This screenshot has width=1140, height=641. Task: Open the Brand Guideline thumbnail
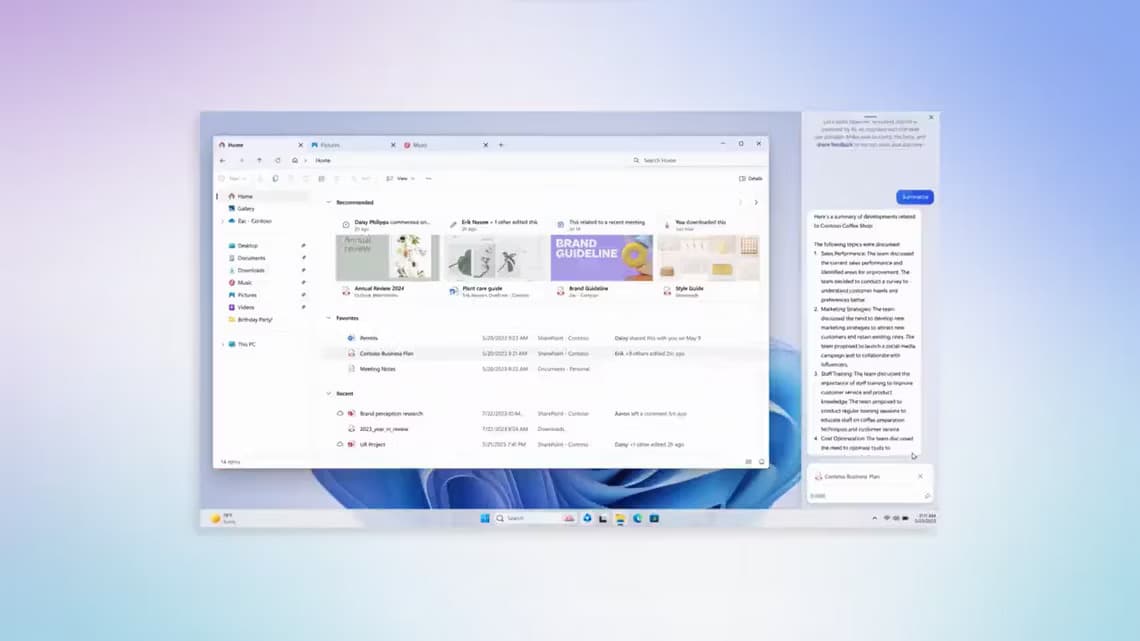[x=601, y=258]
